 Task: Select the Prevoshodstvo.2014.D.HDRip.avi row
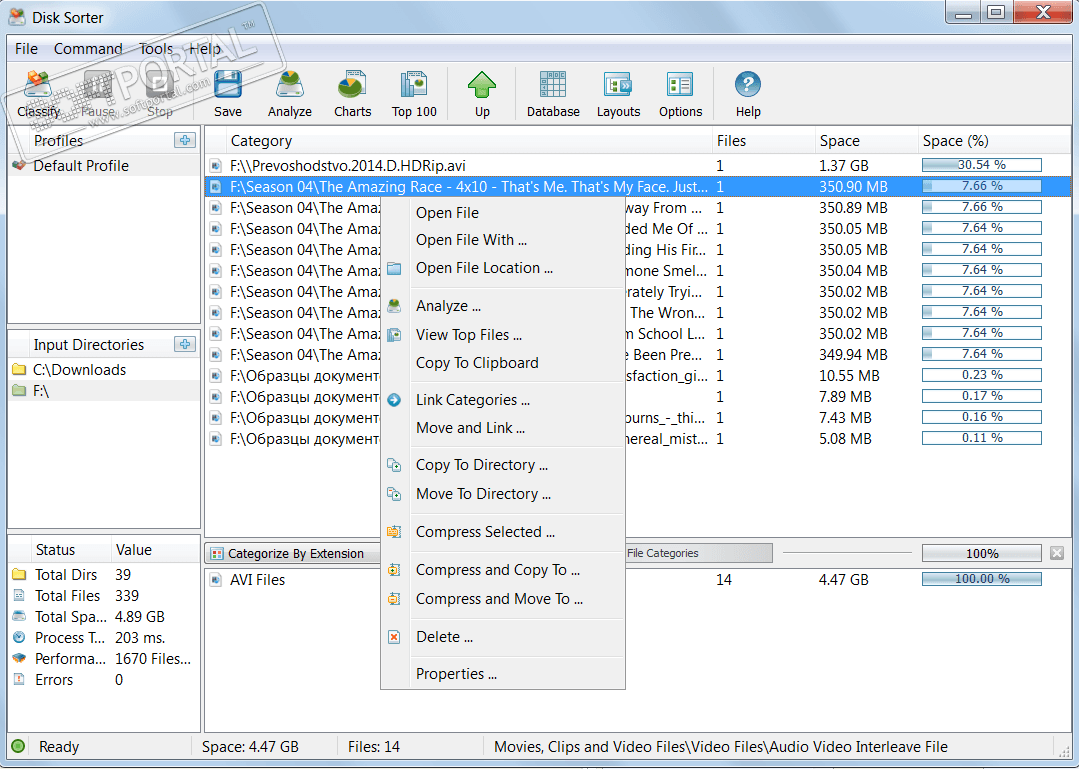click(637, 166)
